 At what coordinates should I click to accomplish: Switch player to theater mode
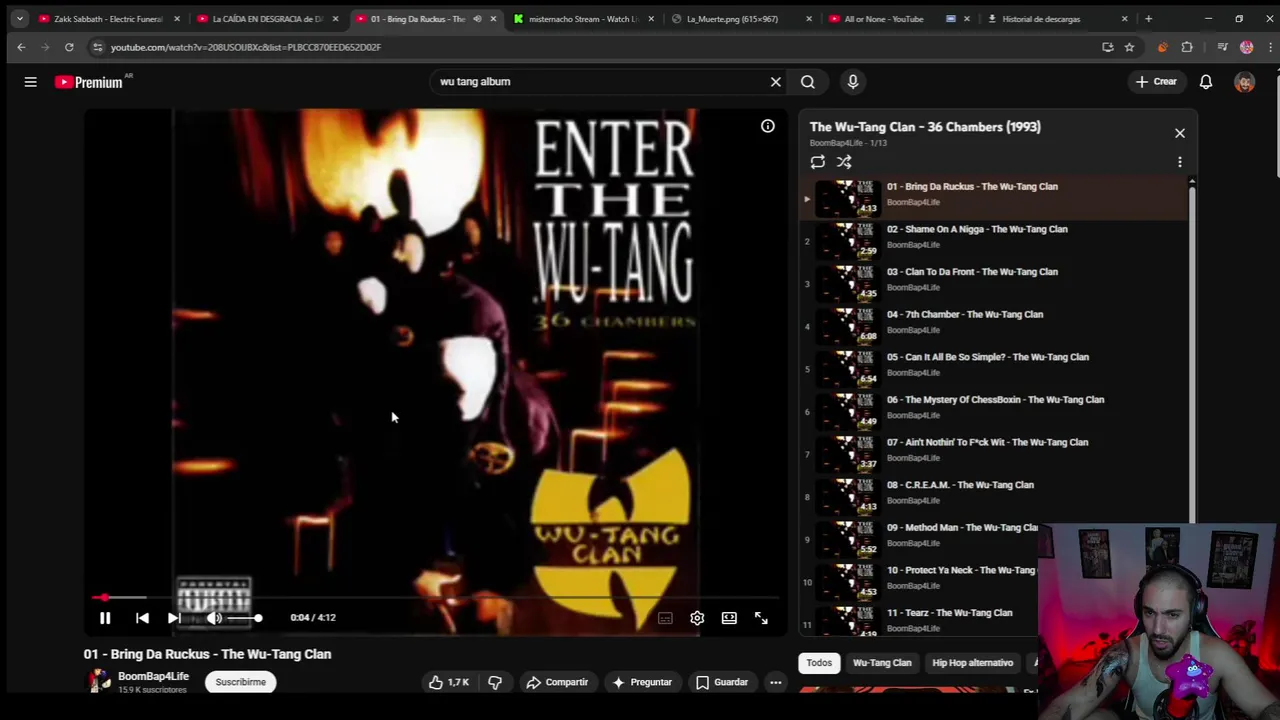click(x=729, y=618)
